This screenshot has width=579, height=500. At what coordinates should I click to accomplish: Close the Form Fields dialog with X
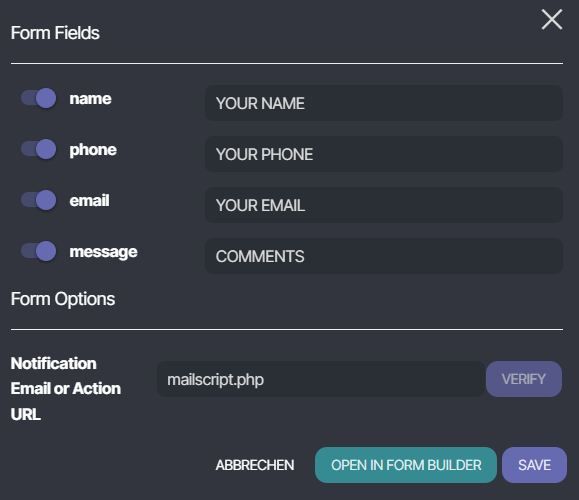tap(552, 19)
